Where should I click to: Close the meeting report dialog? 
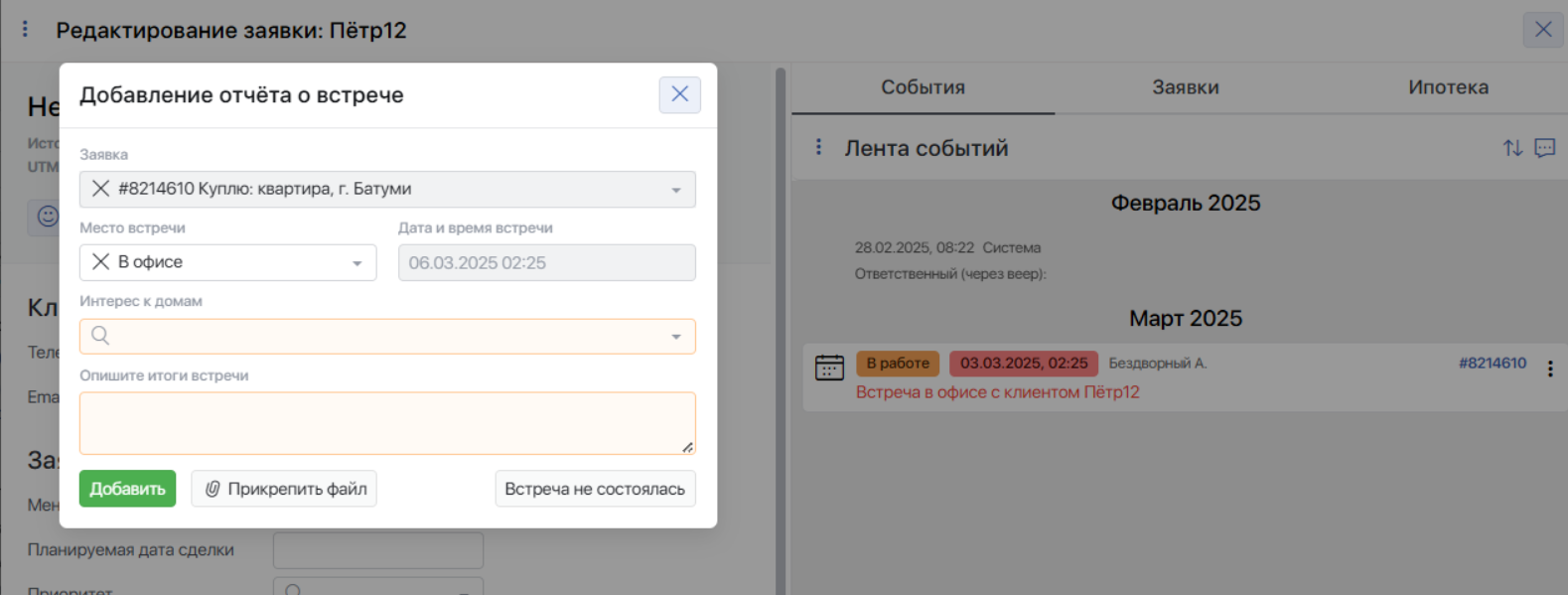coord(679,94)
